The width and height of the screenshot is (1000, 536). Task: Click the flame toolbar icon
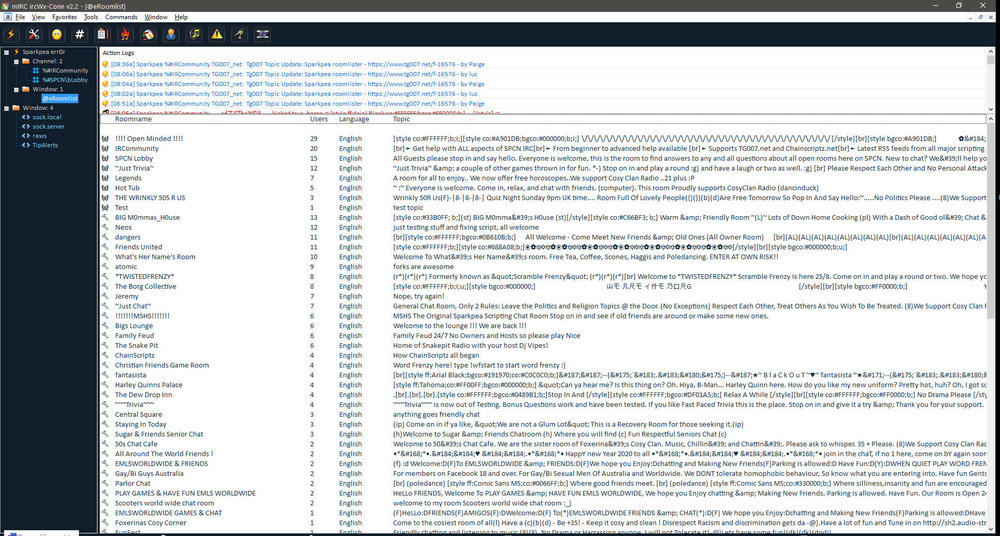[x=125, y=34]
